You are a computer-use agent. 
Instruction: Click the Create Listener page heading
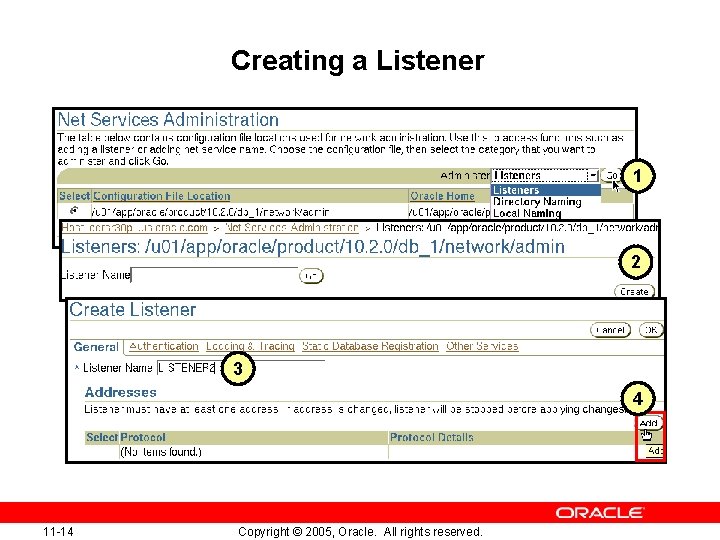click(133, 309)
